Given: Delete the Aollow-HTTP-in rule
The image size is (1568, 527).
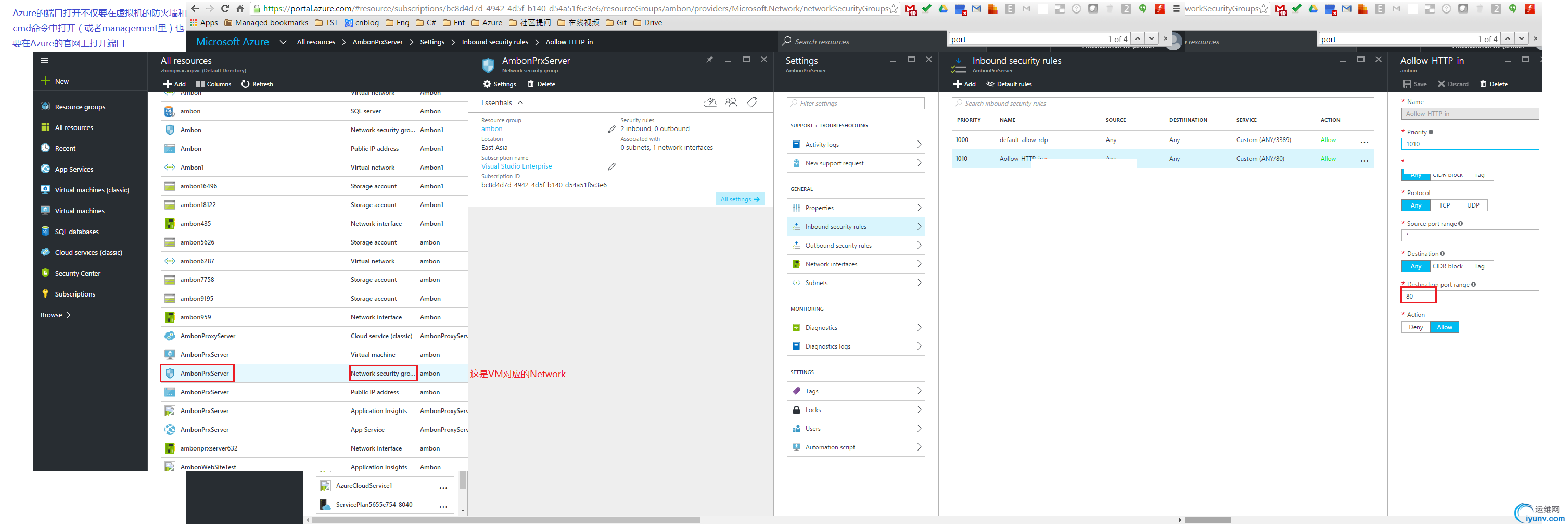Looking at the screenshot, I should (1494, 84).
